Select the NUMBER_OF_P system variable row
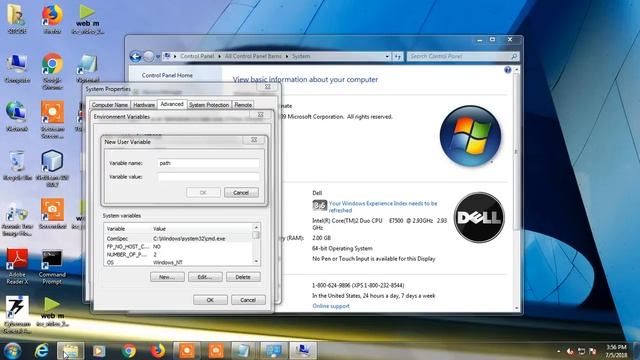This screenshot has height=360, width=640. [178, 255]
